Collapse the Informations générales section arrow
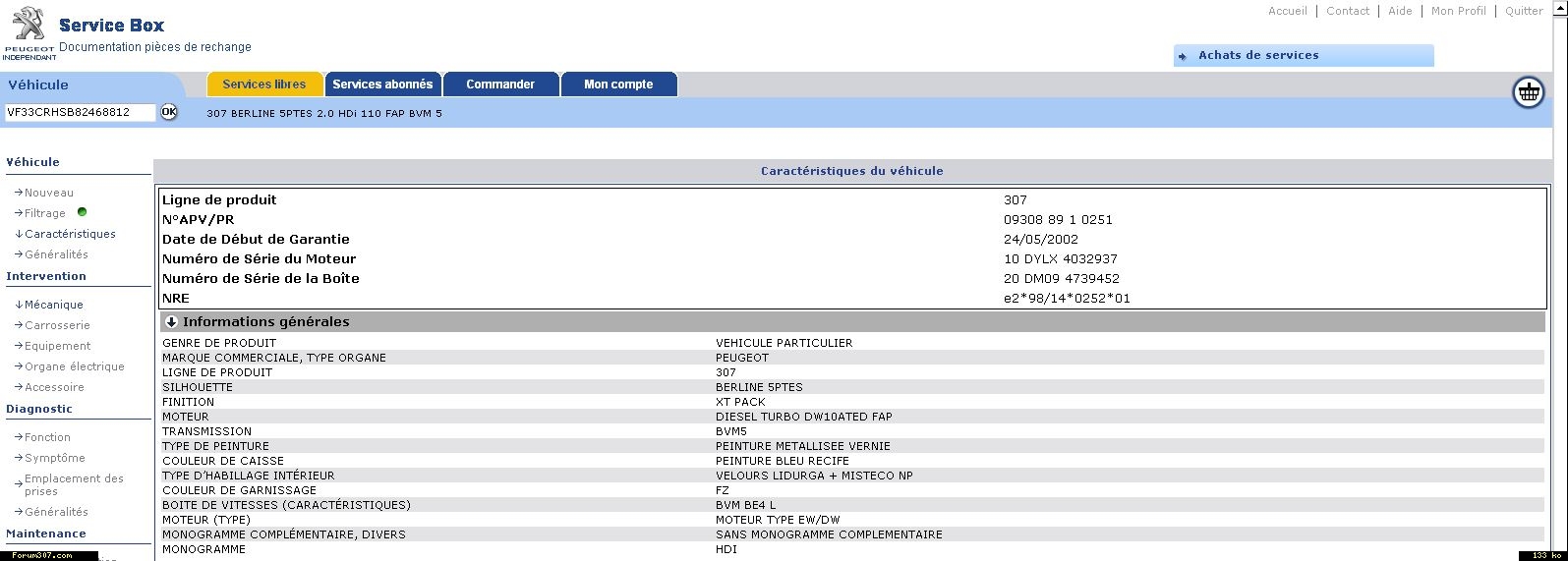The height and width of the screenshot is (561, 1568). tap(171, 321)
